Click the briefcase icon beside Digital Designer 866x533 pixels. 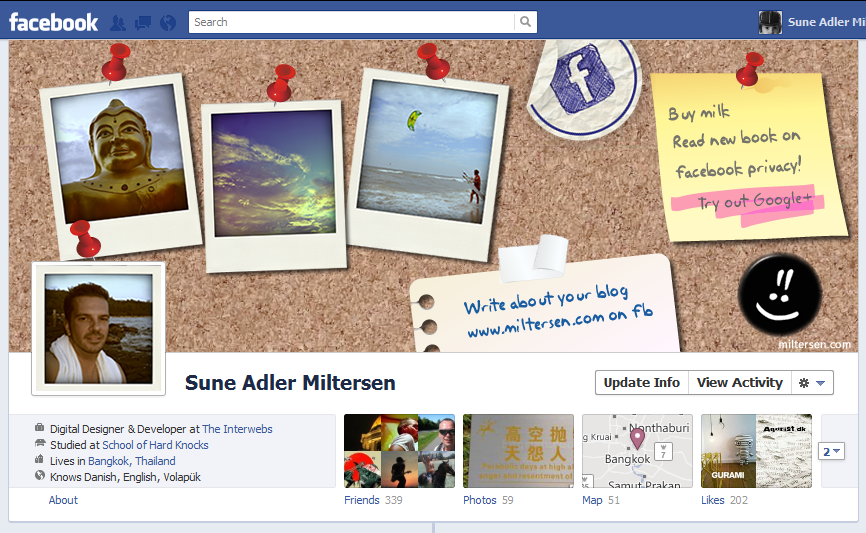point(39,429)
